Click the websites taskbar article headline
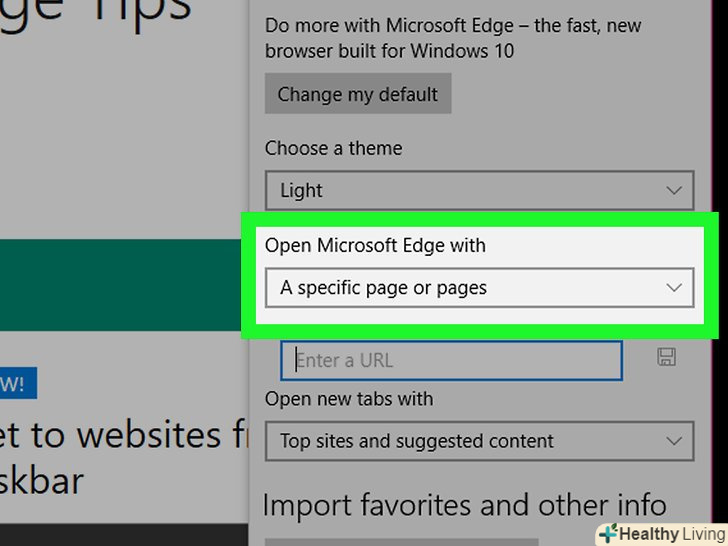The image size is (728, 546). (110, 457)
